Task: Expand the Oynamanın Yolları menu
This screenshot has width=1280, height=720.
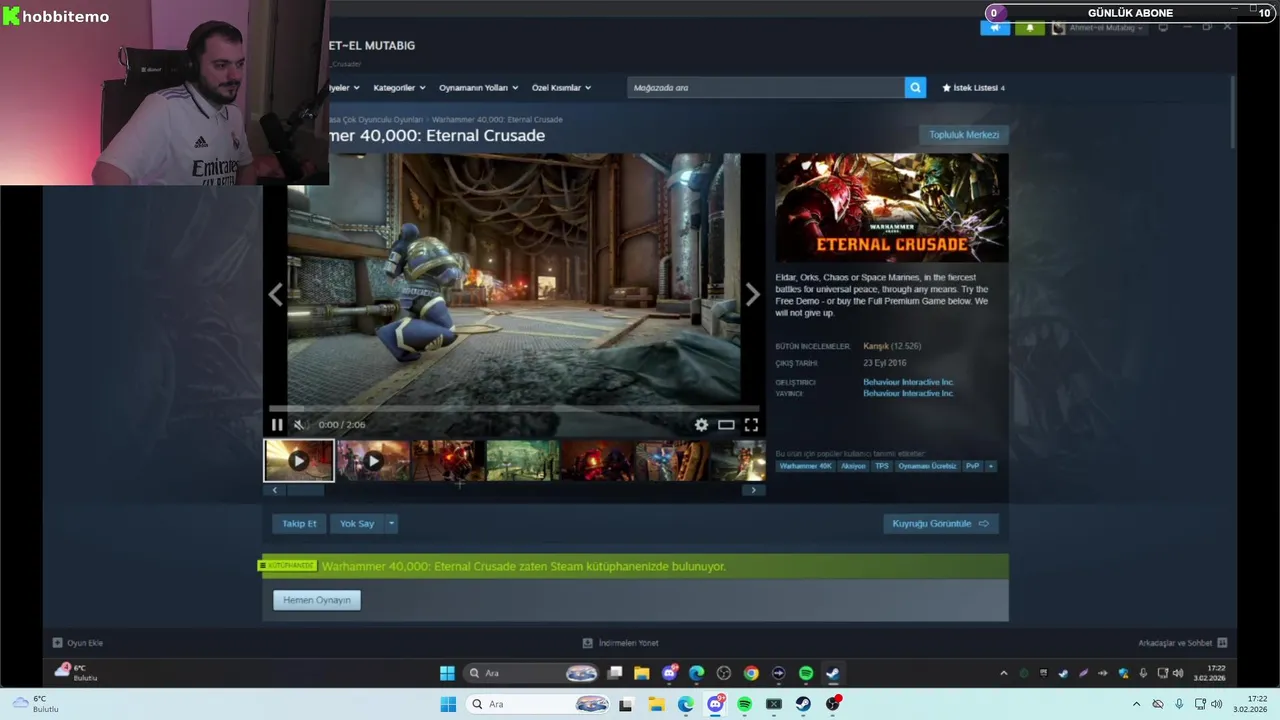Action: 479,88
